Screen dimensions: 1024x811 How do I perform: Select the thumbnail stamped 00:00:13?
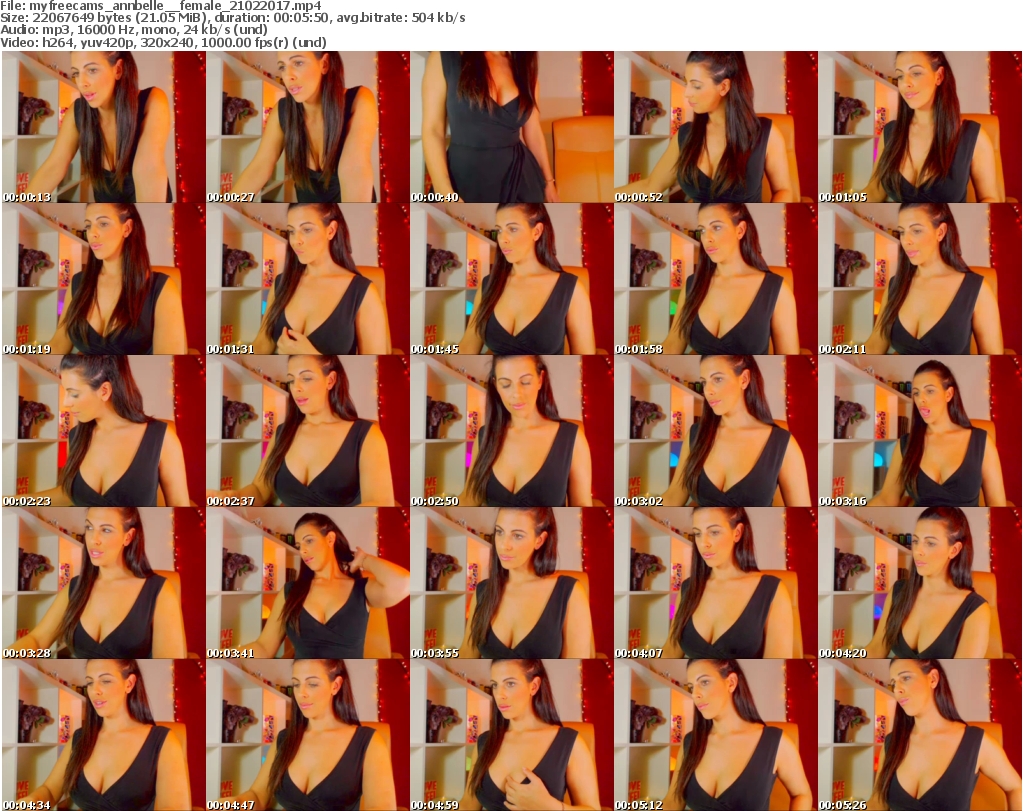pos(103,127)
